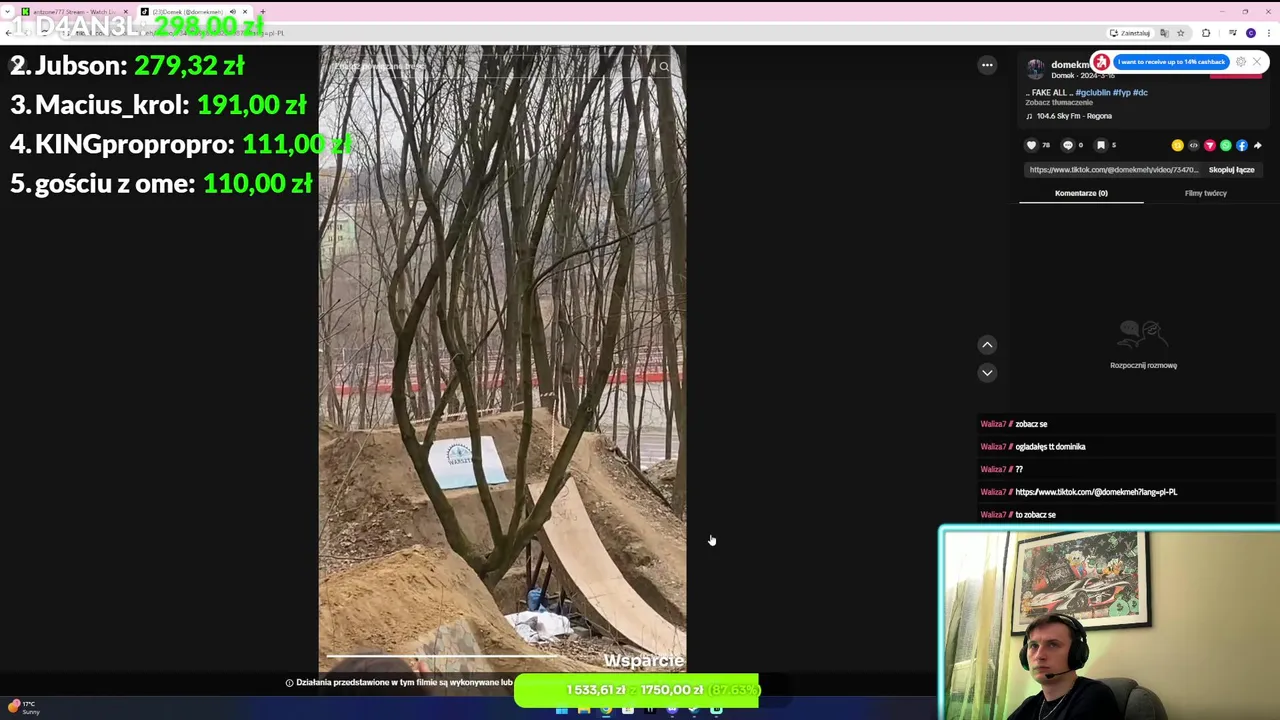Viewport: 1280px width, 720px height.
Task: Open the browser extensions puzzle icon
Action: pos(1206,33)
